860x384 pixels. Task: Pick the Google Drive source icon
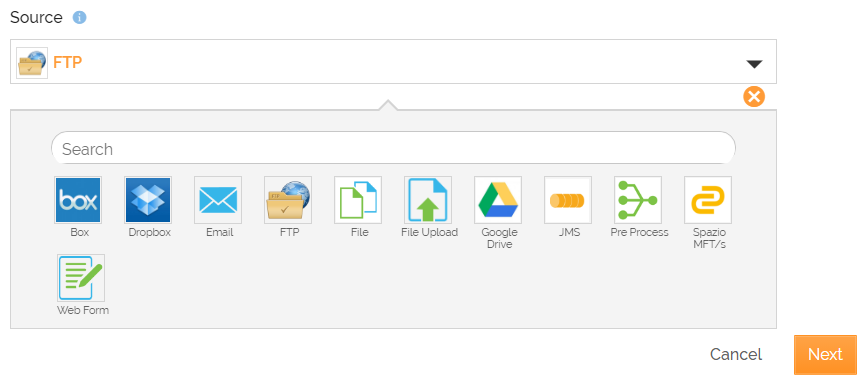tap(498, 200)
